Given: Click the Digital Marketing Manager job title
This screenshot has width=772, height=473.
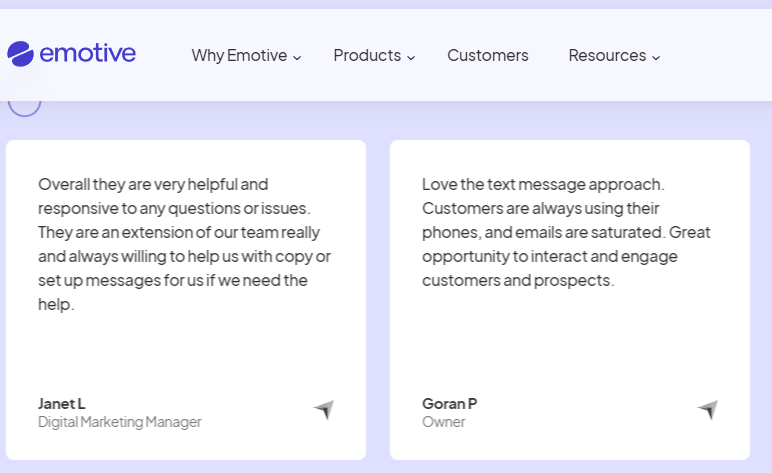Looking at the screenshot, I should pos(120,422).
